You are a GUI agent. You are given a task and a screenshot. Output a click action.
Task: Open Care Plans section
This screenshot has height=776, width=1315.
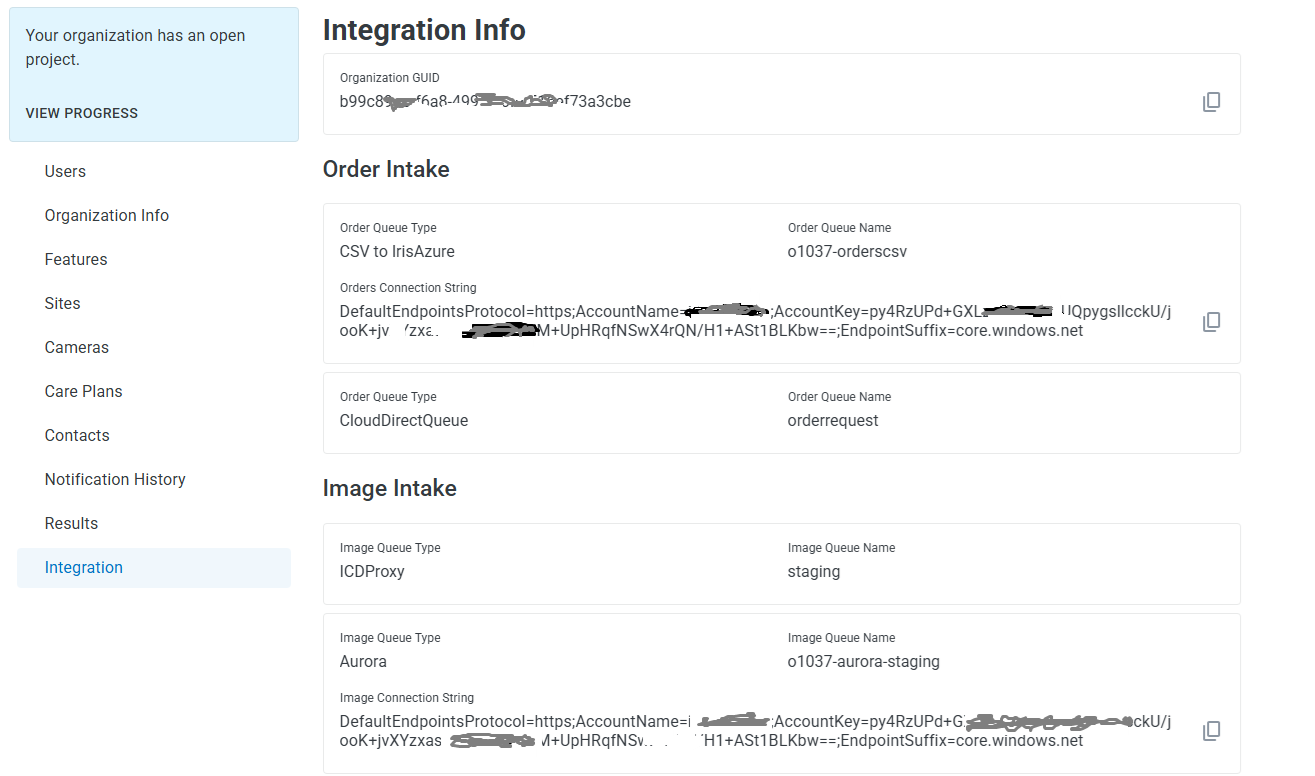tap(84, 391)
